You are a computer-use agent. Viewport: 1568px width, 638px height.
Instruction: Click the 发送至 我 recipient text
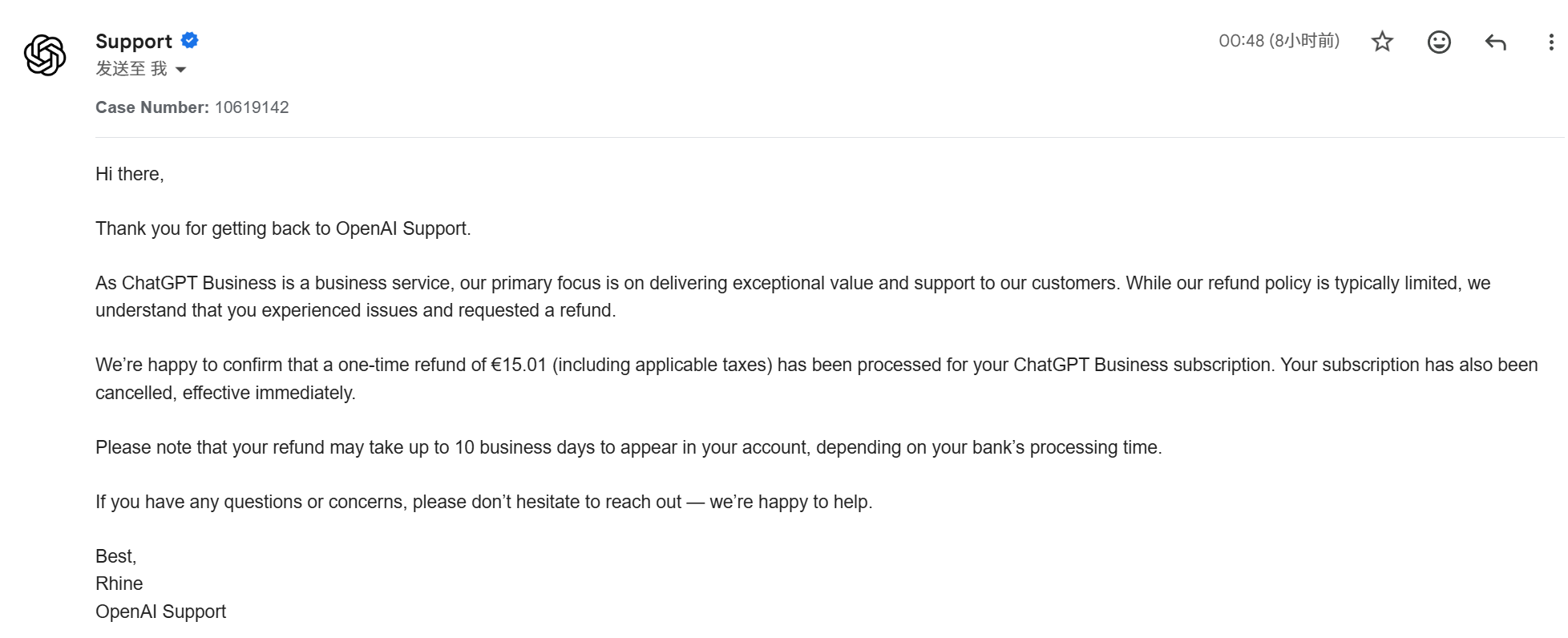click(x=131, y=69)
